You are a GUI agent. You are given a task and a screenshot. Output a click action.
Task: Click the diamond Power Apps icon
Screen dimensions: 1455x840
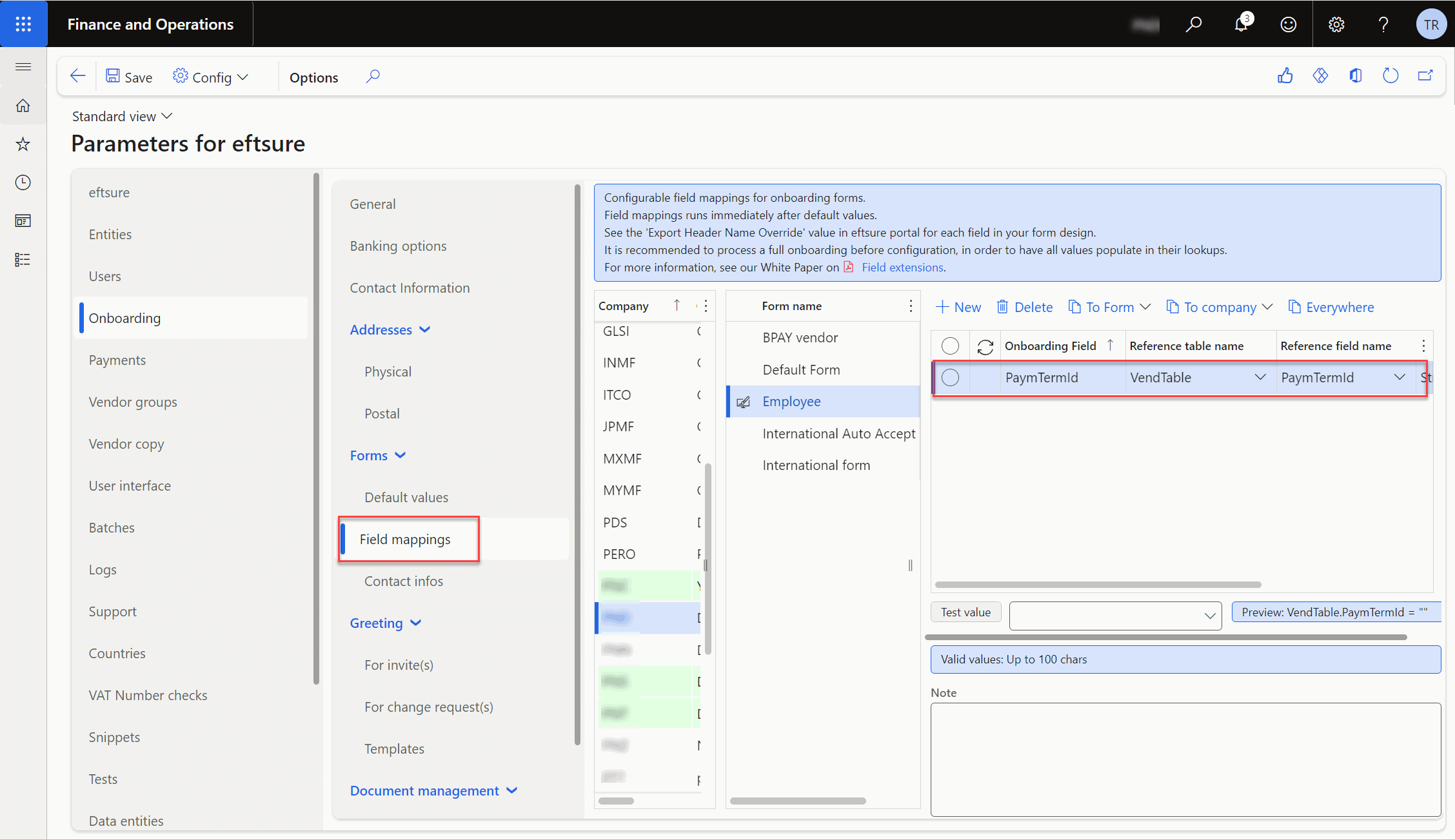tap(1320, 76)
